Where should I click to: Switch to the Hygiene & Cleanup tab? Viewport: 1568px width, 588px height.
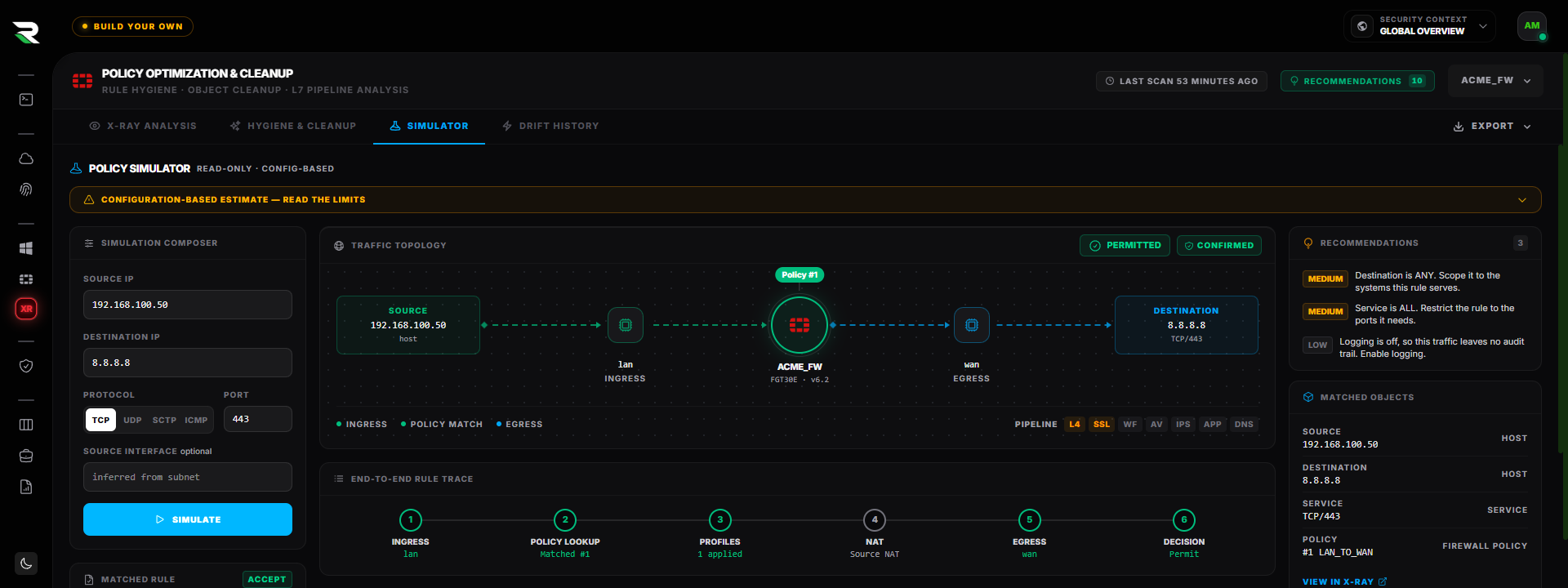293,127
